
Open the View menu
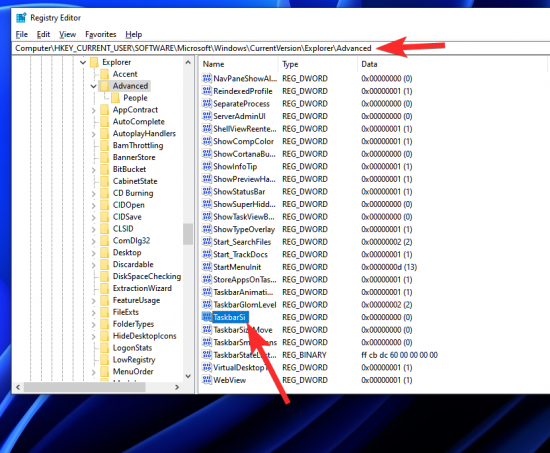pyautogui.click(x=67, y=34)
